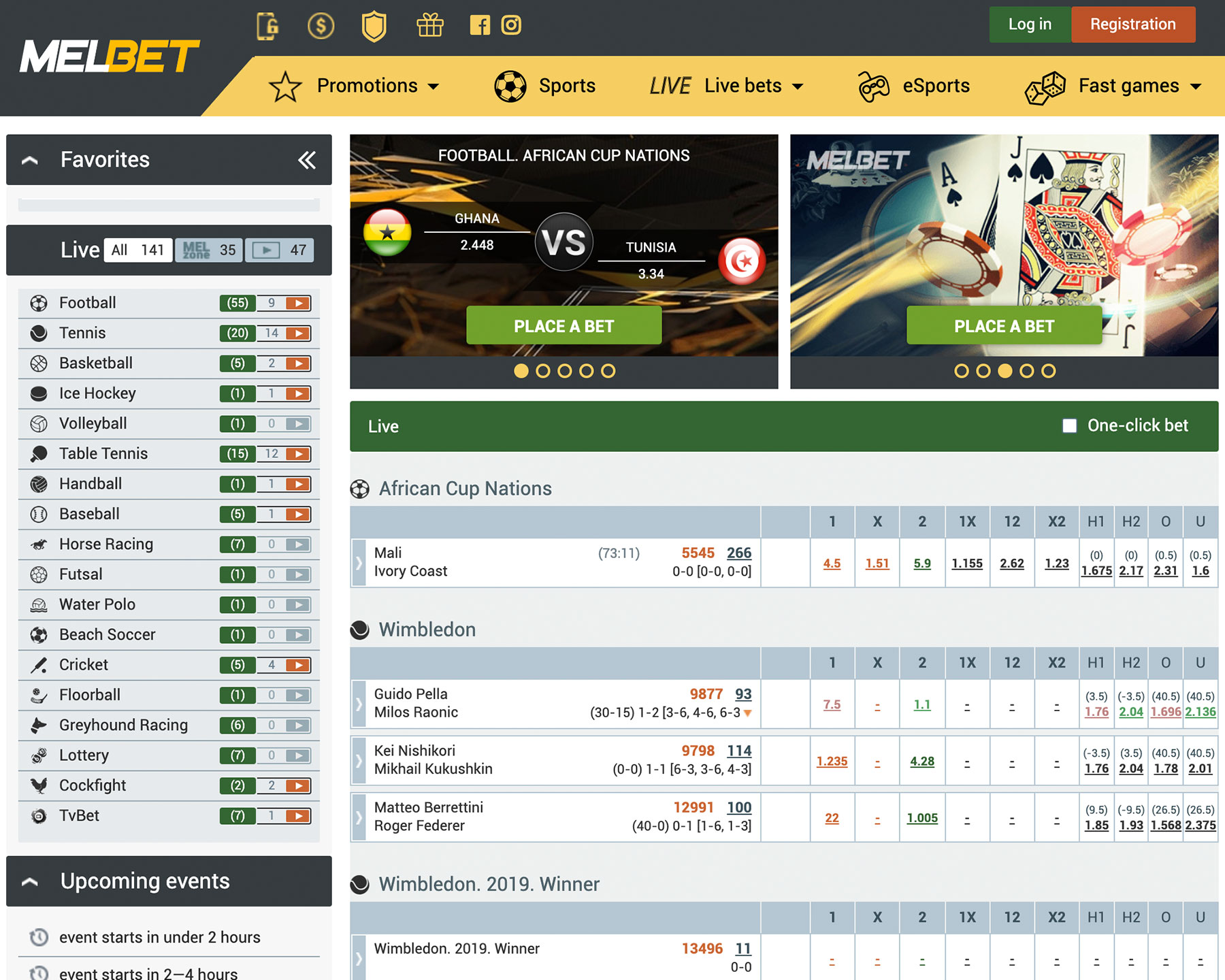Image resolution: width=1225 pixels, height=980 pixels.
Task: Click the Cockfight rooster icon
Action: point(39,785)
